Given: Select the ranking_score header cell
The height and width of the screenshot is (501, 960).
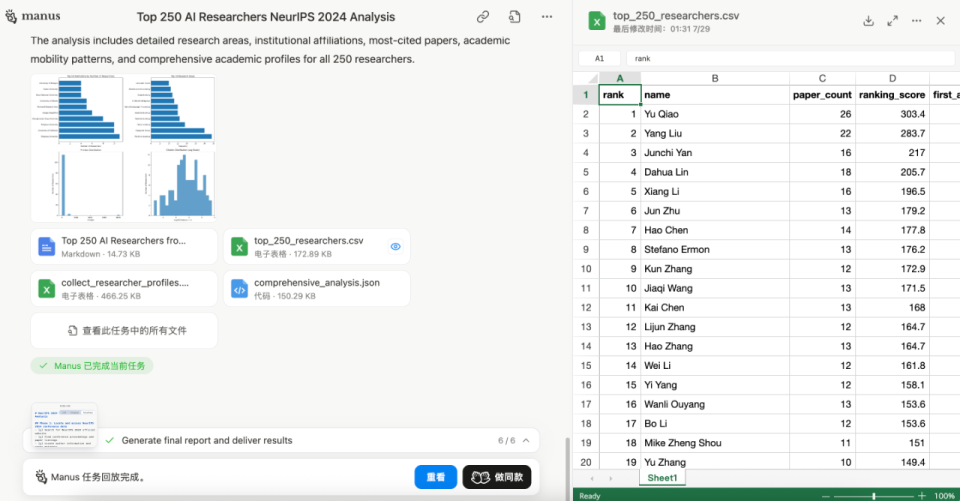Looking at the screenshot, I should pos(892,95).
